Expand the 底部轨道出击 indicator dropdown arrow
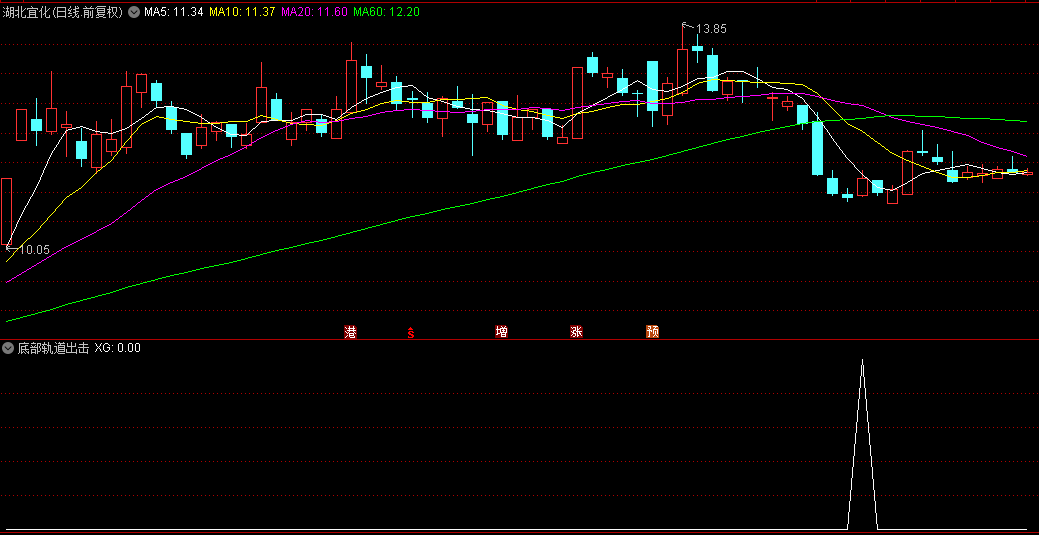The image size is (1039, 535). (x=8, y=347)
